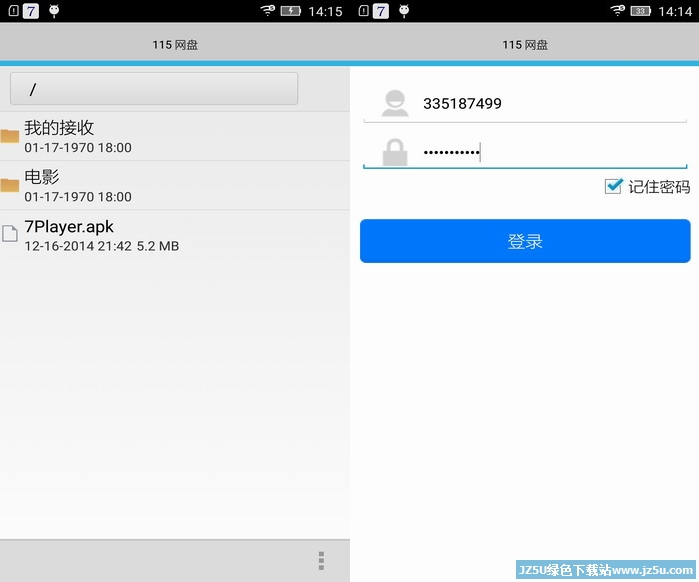Open the 电影 folder icon
Screen dimensions: 699x582
click(x=10, y=185)
